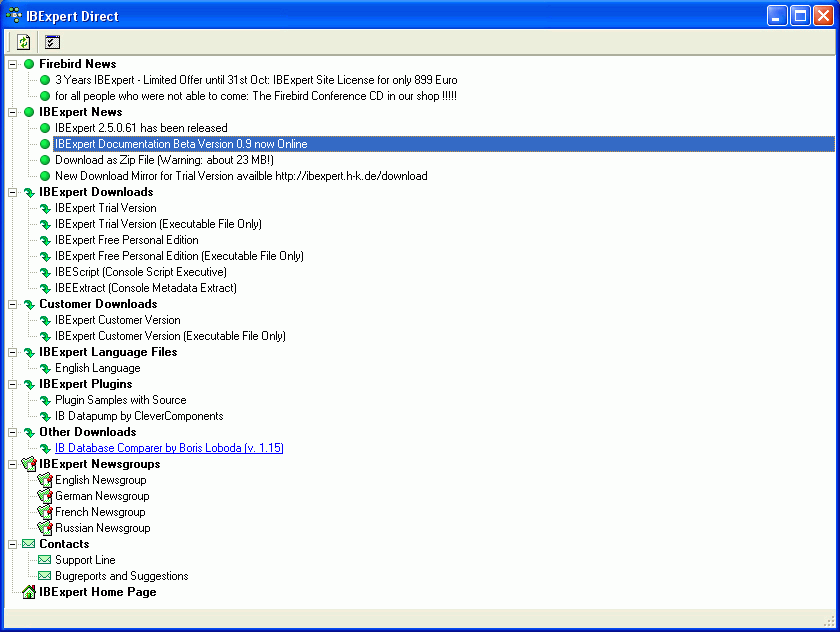Collapse the Contacts node
Screen dimensions: 840x632
[13, 544]
